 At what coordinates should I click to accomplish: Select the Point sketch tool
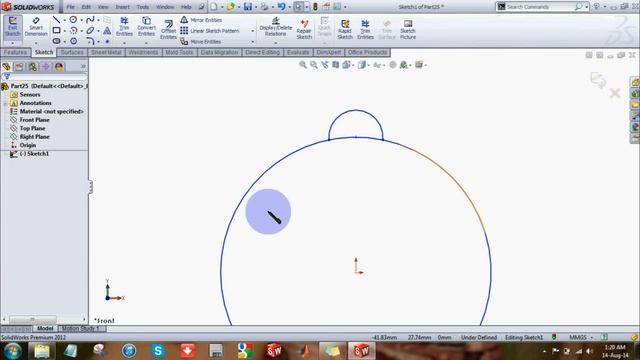click(107, 41)
